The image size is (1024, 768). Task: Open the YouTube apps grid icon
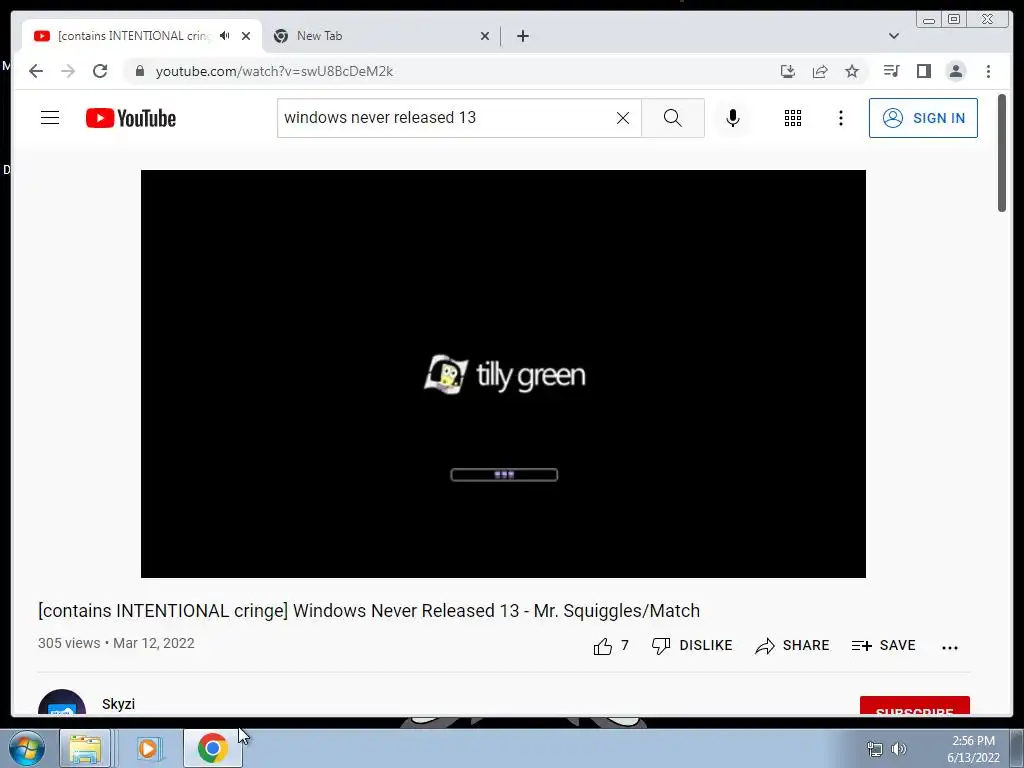click(x=793, y=118)
